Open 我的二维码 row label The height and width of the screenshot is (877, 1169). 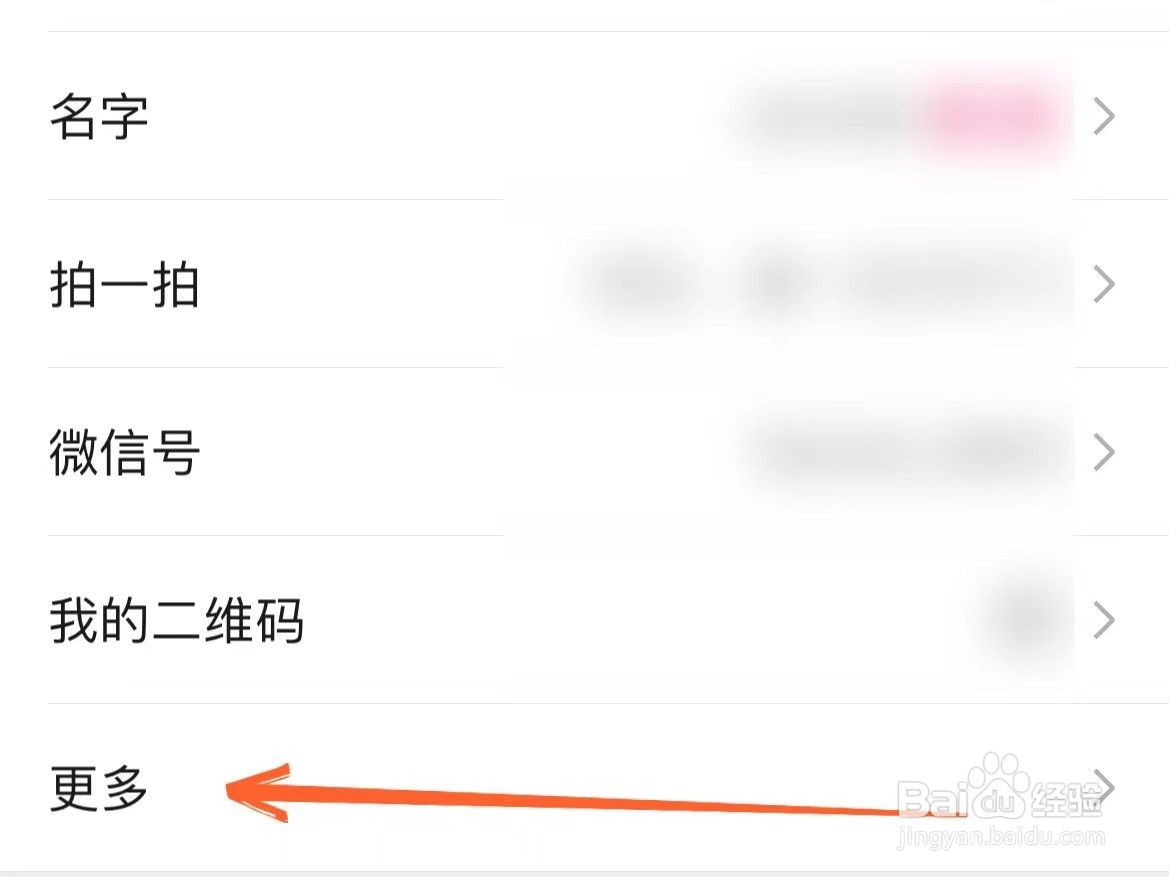tap(177, 620)
